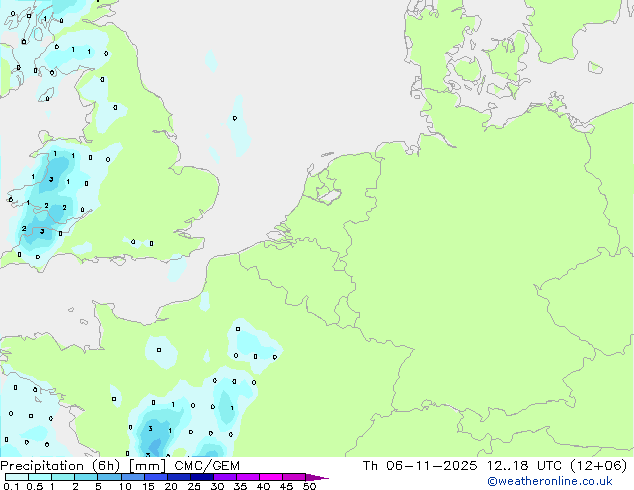Click the '15' legend scale label
Image resolution: width=634 pixels, height=490 pixels.
click(148, 486)
